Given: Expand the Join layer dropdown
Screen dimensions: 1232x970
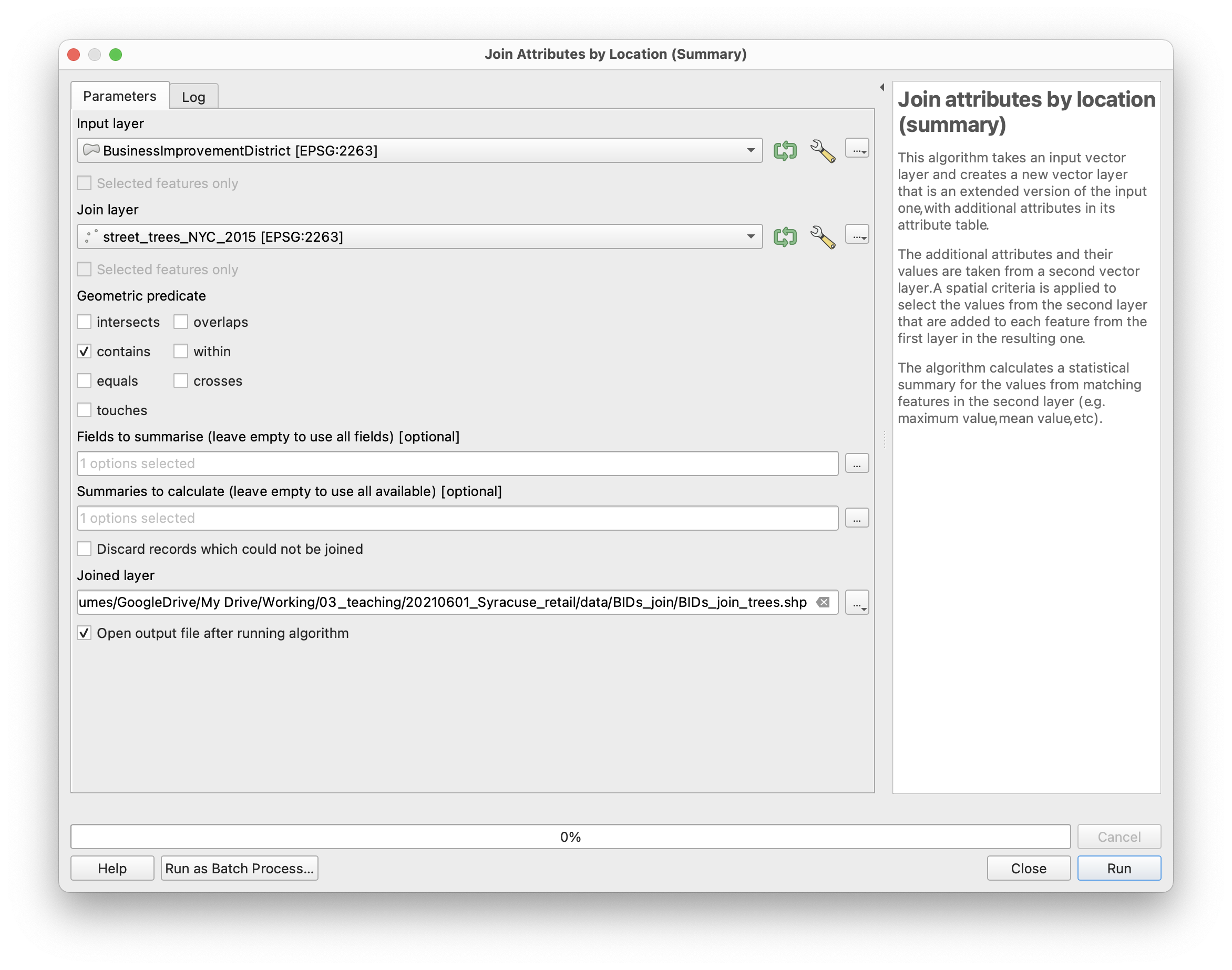Looking at the screenshot, I should pos(751,237).
